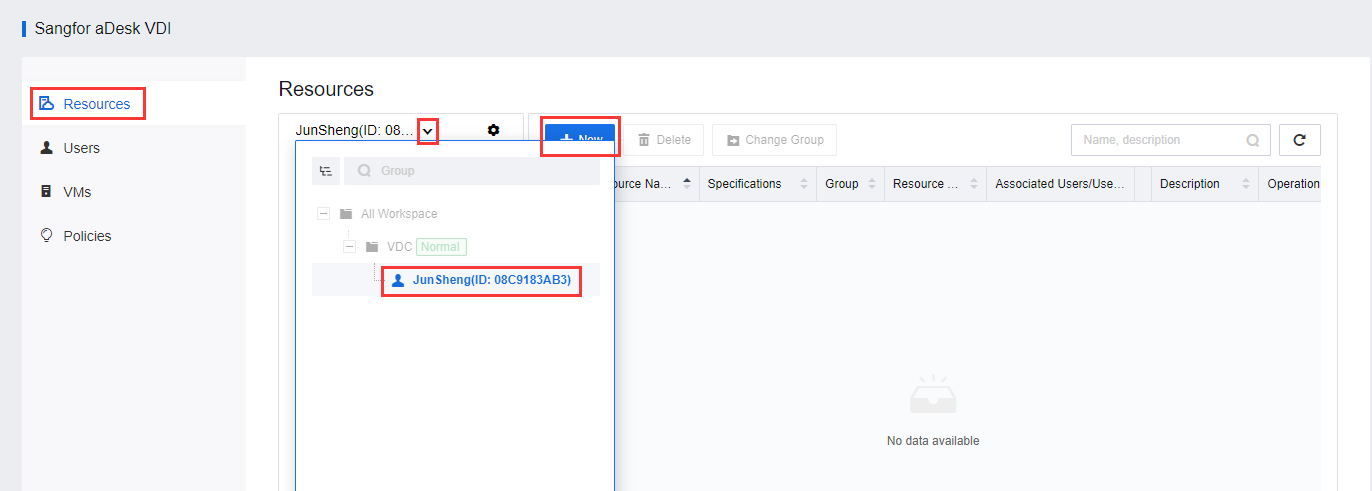Screen dimensions: 1372x491
Task: Click the Change Group button
Action: (x=775, y=140)
